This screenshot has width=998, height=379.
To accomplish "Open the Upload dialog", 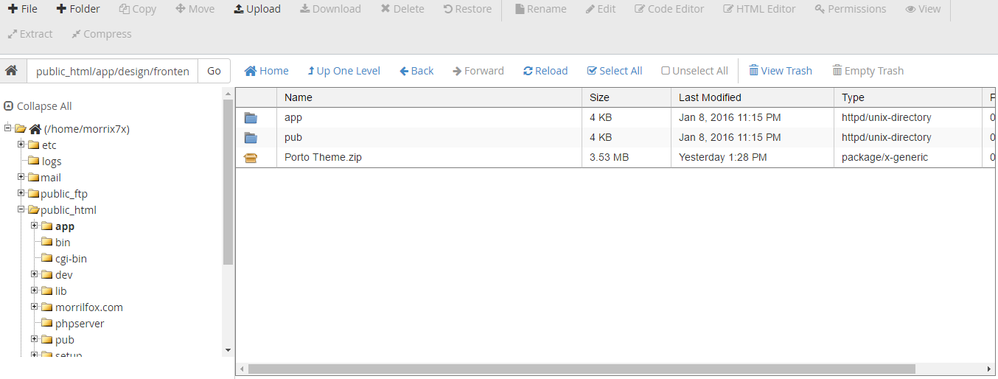I will point(257,9).
